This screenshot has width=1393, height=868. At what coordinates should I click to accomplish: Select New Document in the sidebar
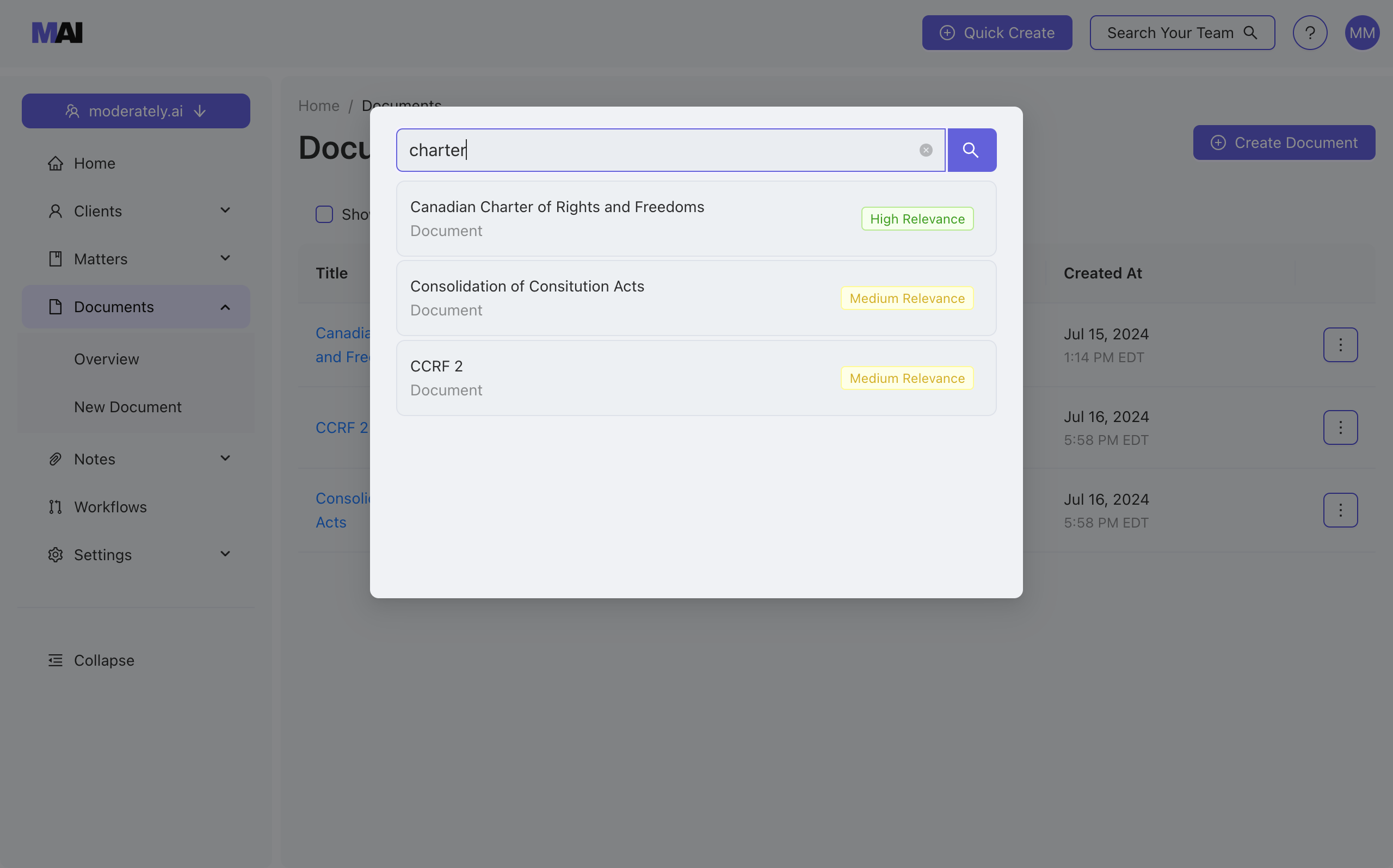[127, 406]
